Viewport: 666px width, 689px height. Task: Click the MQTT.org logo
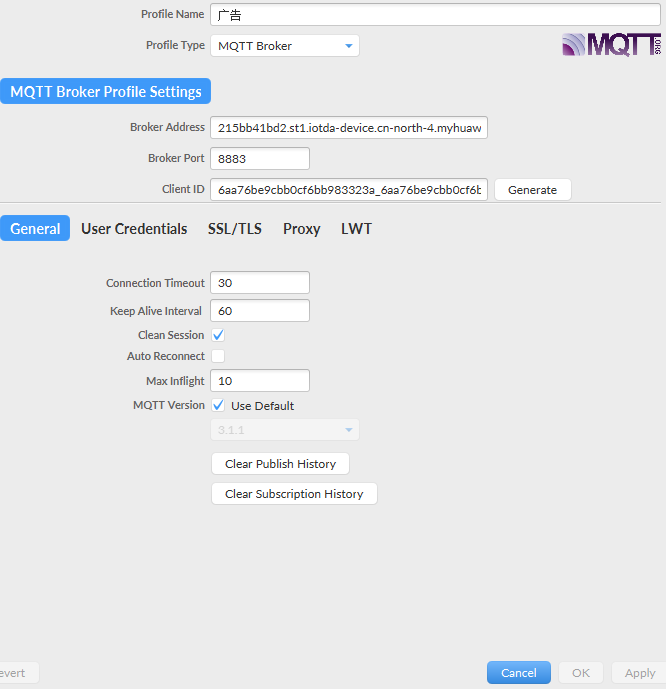point(612,44)
